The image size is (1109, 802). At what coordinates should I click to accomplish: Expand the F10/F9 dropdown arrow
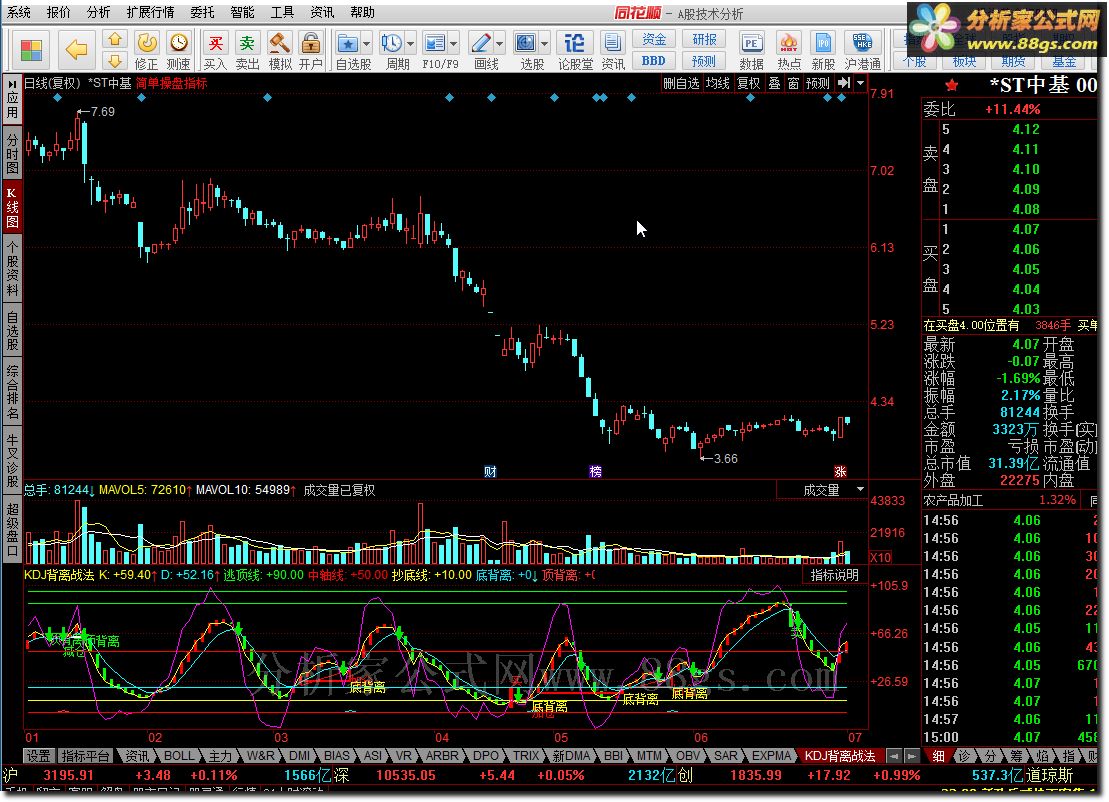point(453,44)
